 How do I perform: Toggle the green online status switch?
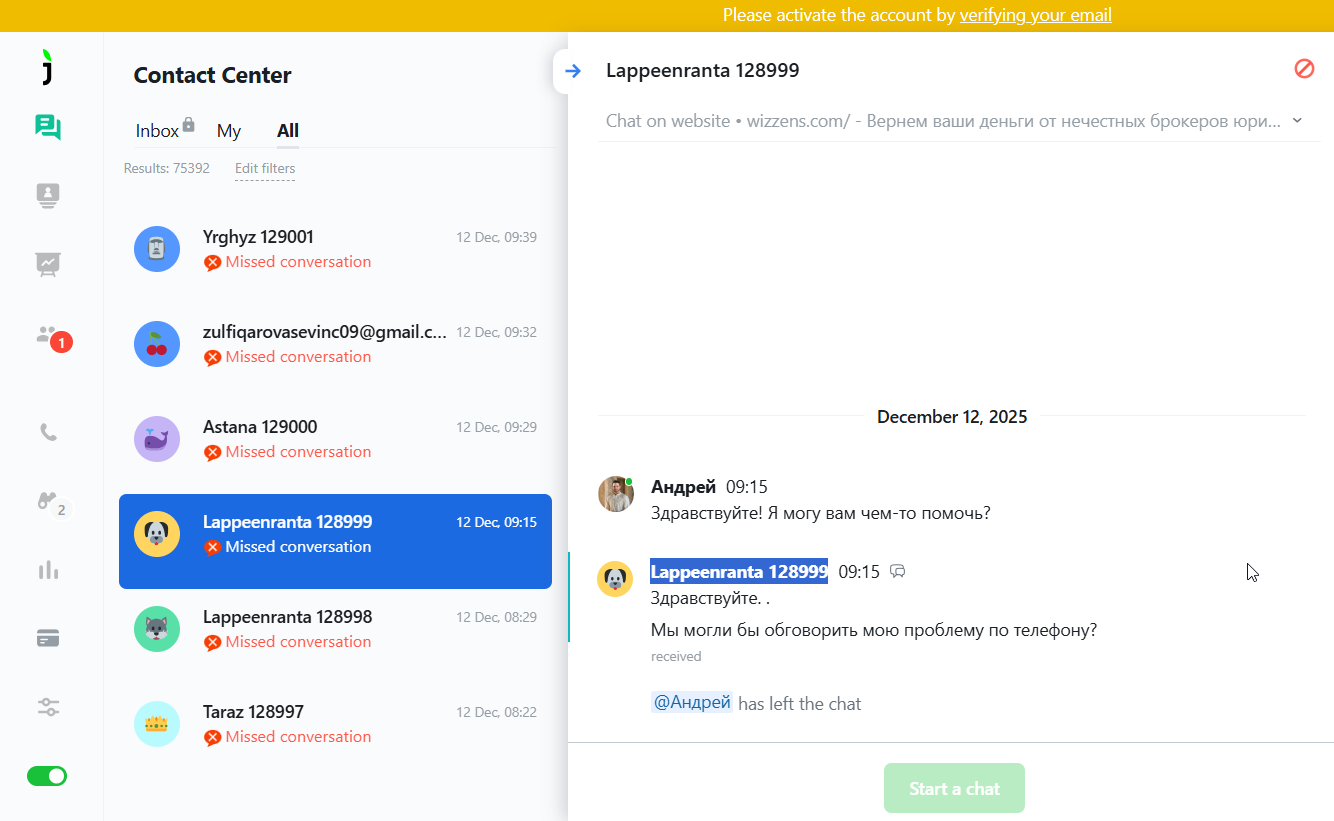[x=47, y=776]
